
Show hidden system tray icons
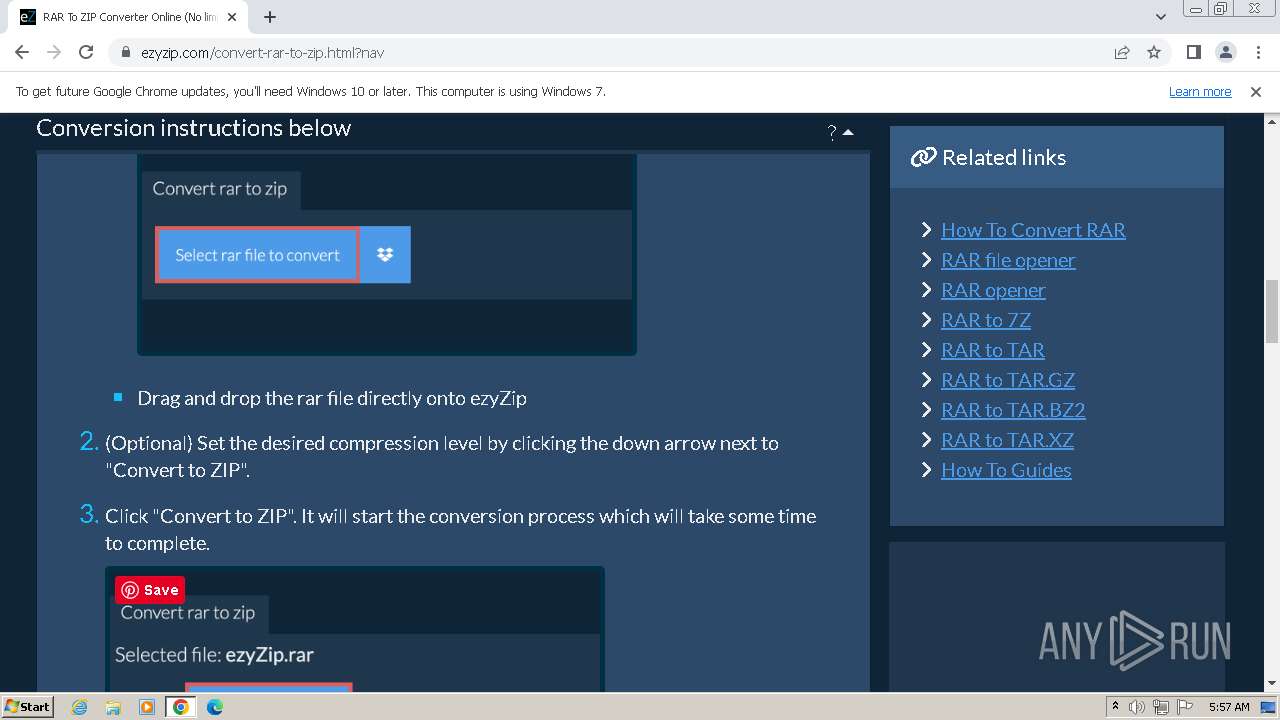point(1115,707)
